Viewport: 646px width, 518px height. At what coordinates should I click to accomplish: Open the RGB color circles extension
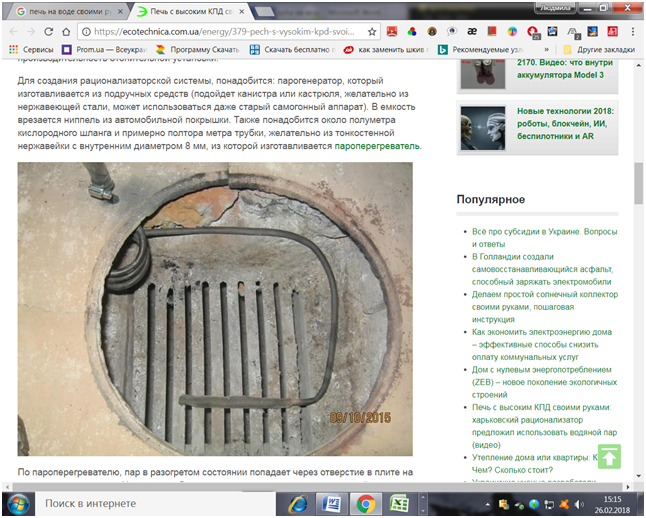pos(412,31)
